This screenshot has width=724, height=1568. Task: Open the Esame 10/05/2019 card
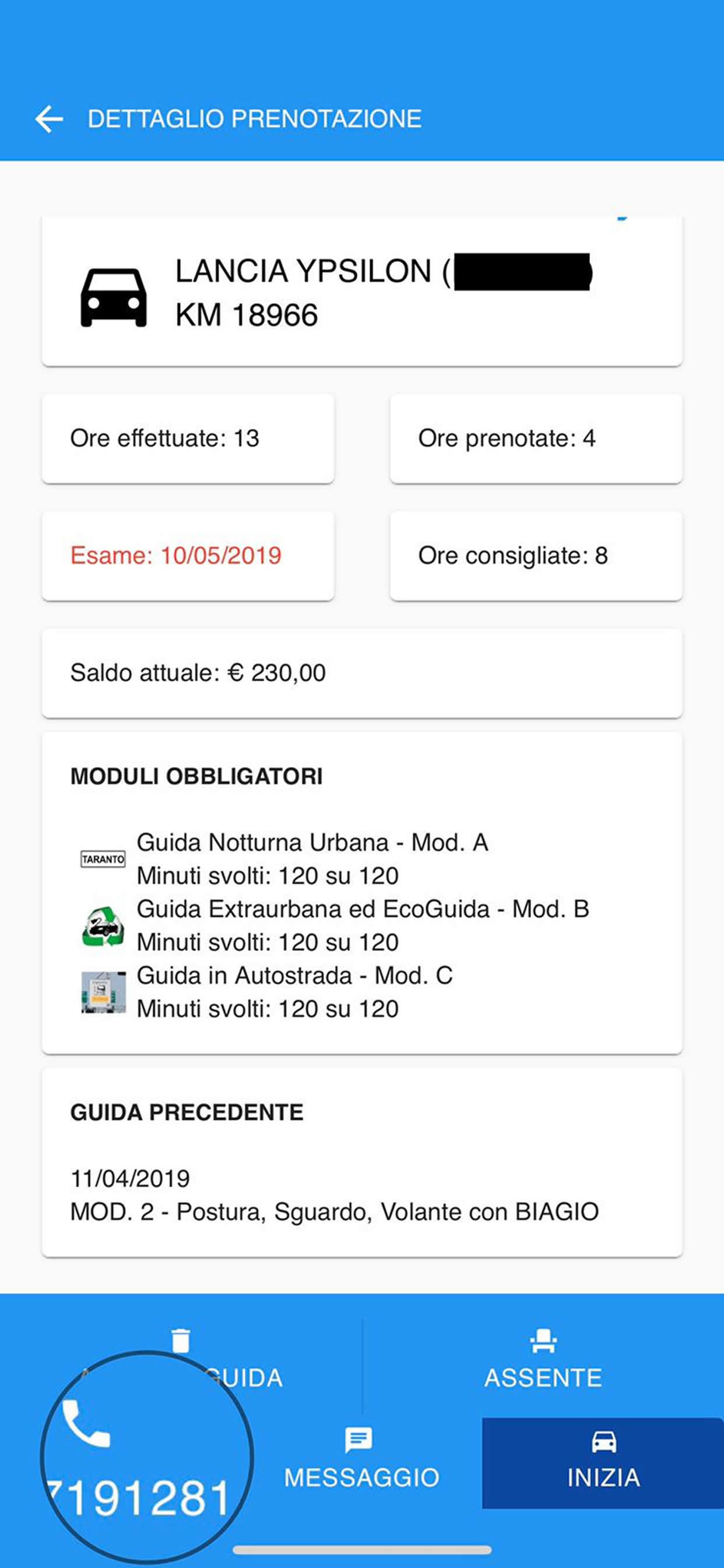188,556
